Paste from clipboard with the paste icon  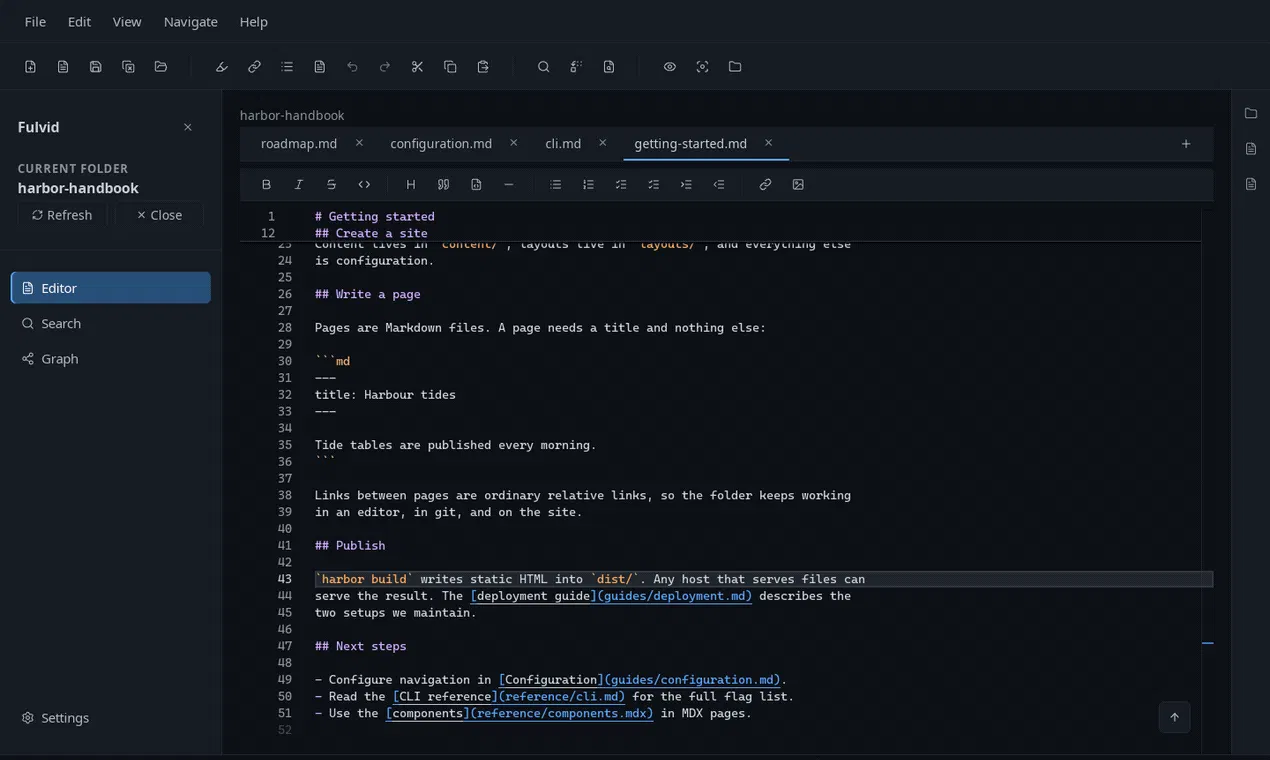(x=483, y=67)
